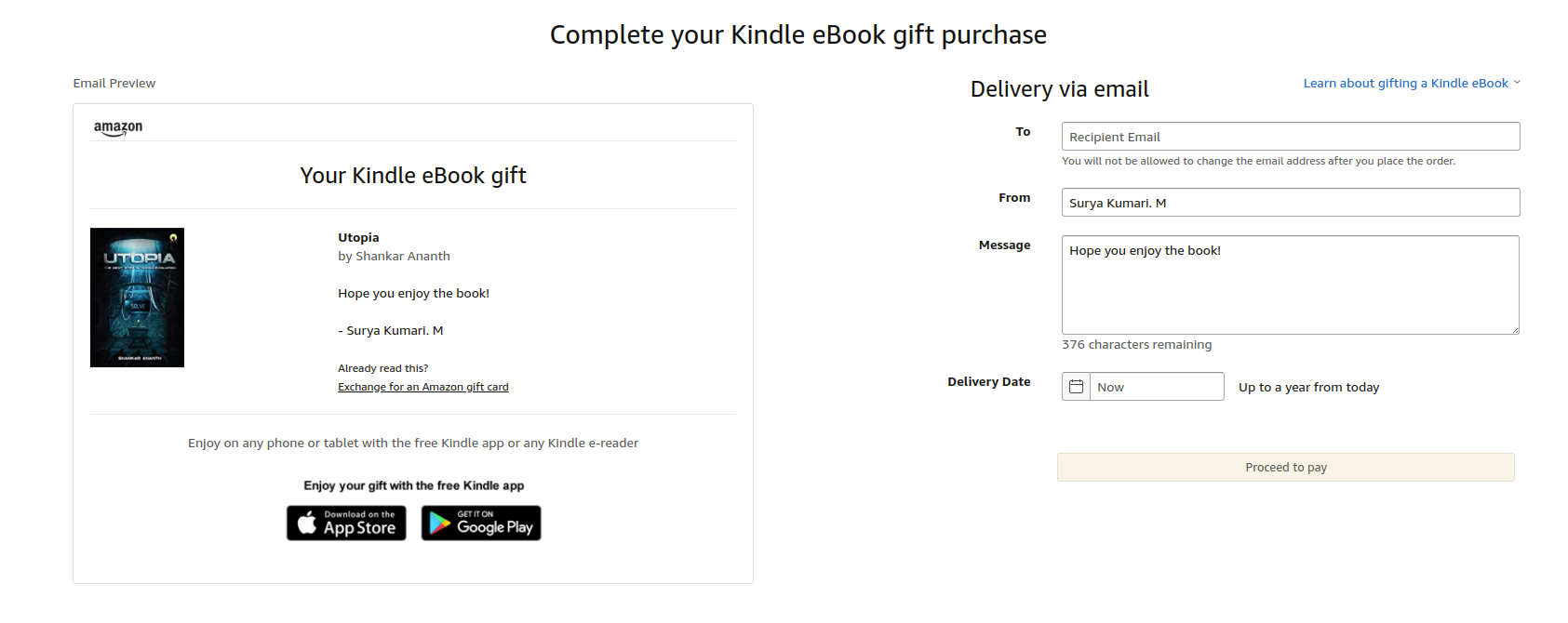Click the calendar icon for Delivery Date

(1077, 387)
